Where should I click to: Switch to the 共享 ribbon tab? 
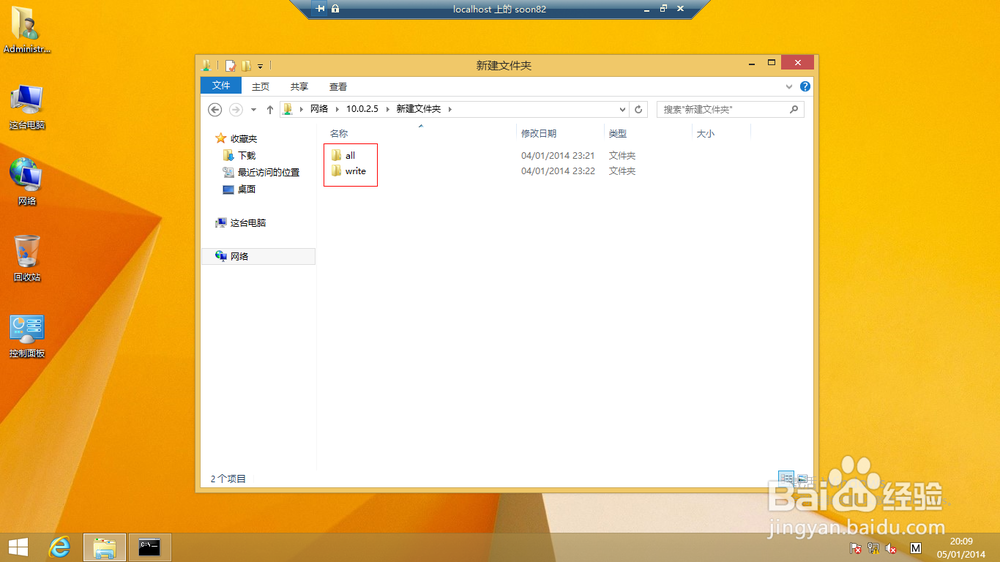click(299, 86)
